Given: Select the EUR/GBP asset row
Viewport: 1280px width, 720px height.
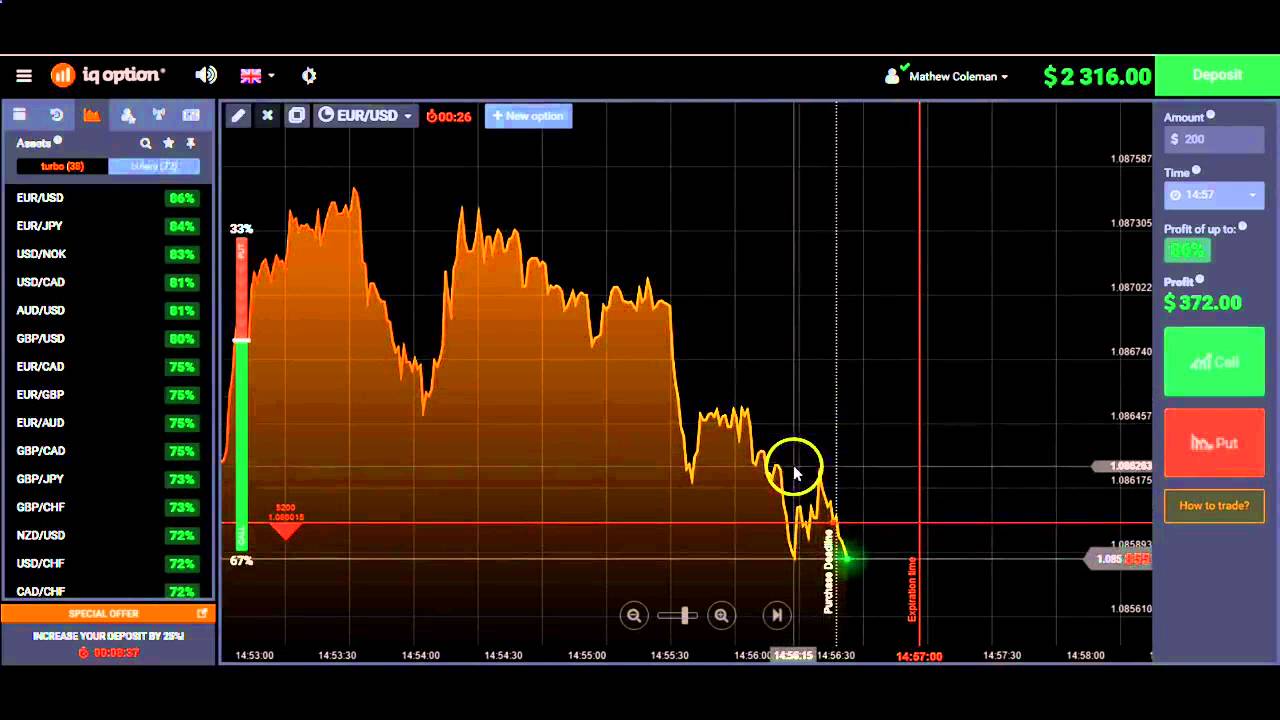Looking at the screenshot, I should 106,394.
